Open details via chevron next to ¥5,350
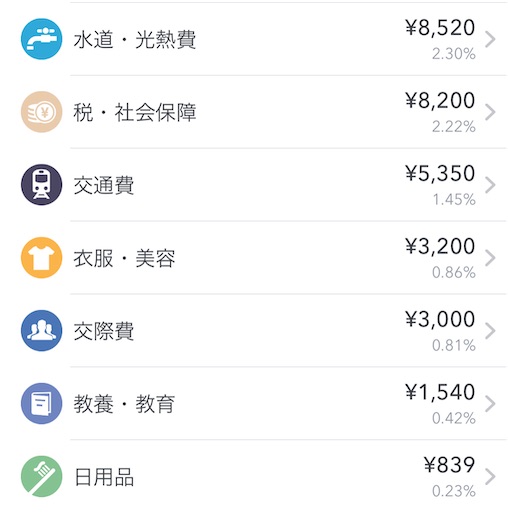The height and width of the screenshot is (512, 508). tap(490, 185)
